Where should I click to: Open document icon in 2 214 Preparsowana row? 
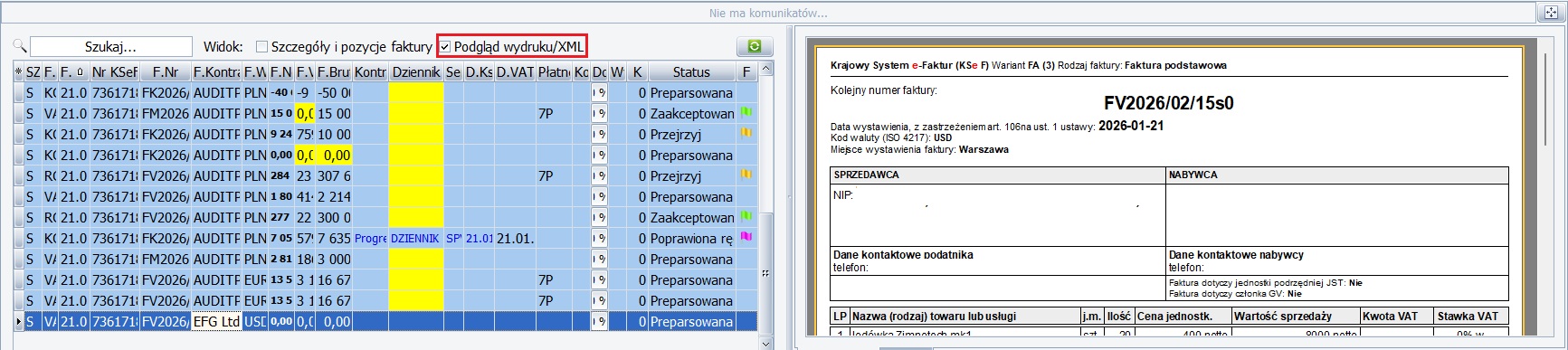tap(599, 196)
